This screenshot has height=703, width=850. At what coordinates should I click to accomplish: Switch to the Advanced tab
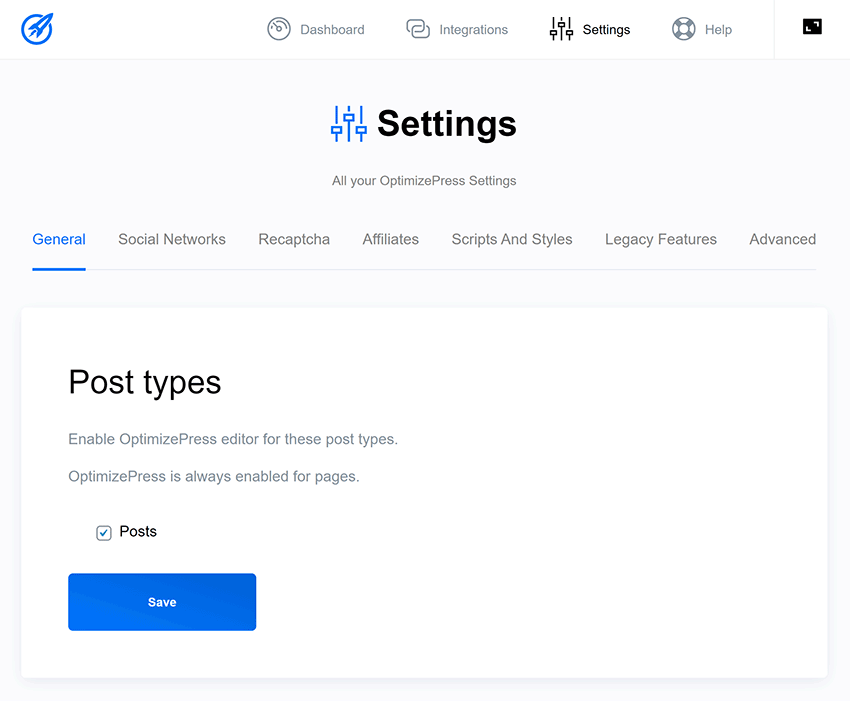(x=782, y=240)
